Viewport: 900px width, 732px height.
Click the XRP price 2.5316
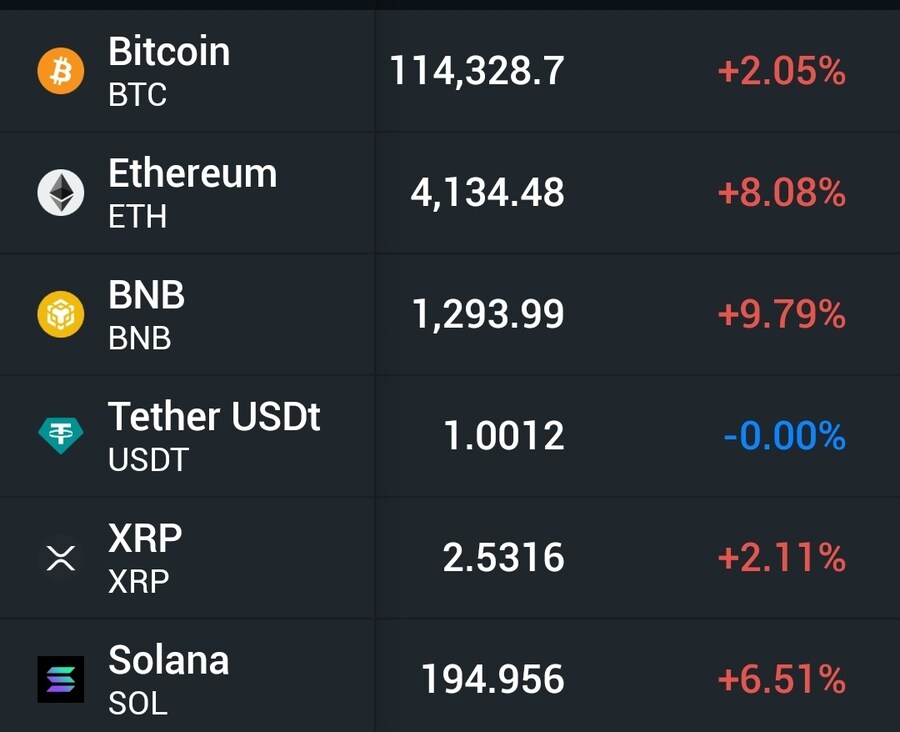pos(503,558)
